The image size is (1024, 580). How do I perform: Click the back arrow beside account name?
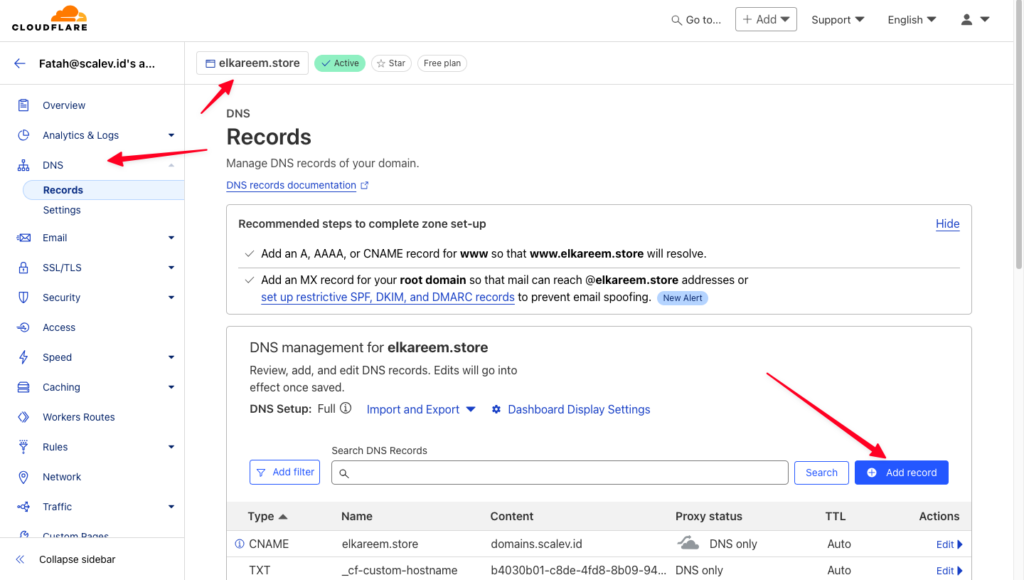tap(20, 63)
